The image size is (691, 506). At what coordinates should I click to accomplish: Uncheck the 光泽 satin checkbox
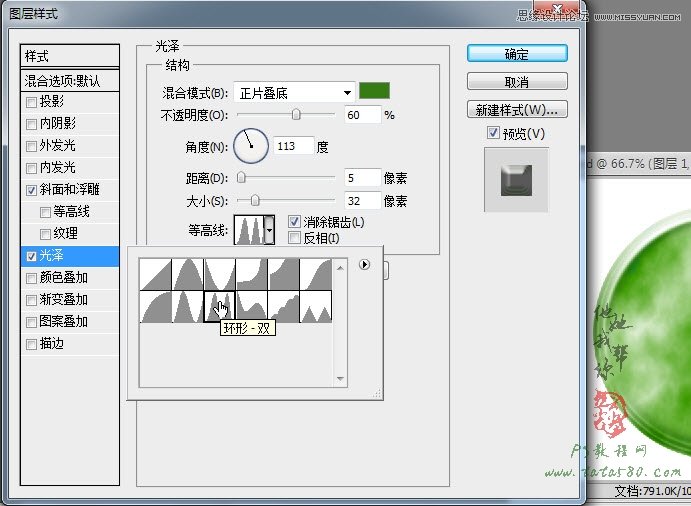click(31, 256)
